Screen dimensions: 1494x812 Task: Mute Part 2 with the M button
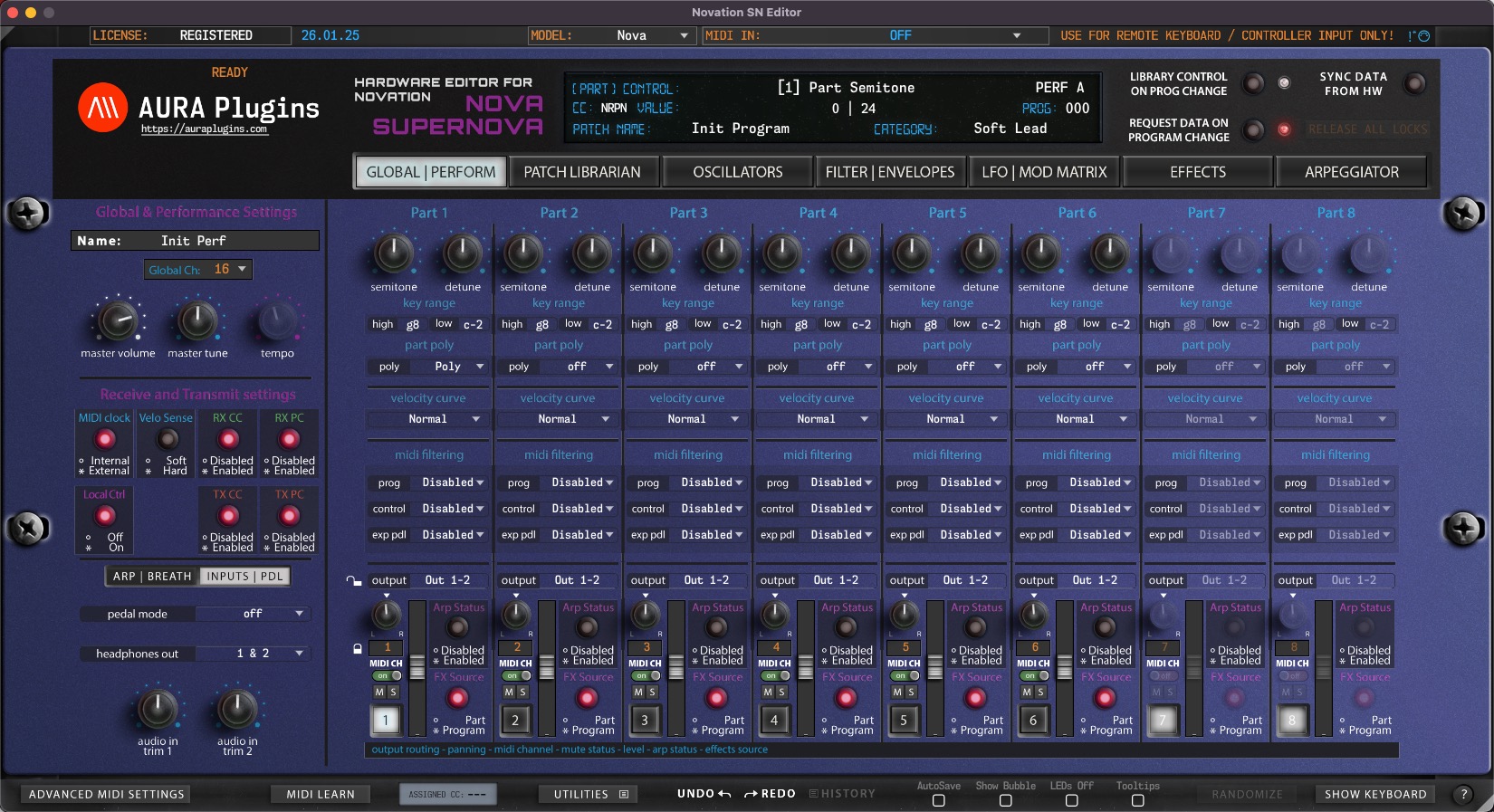coord(509,692)
